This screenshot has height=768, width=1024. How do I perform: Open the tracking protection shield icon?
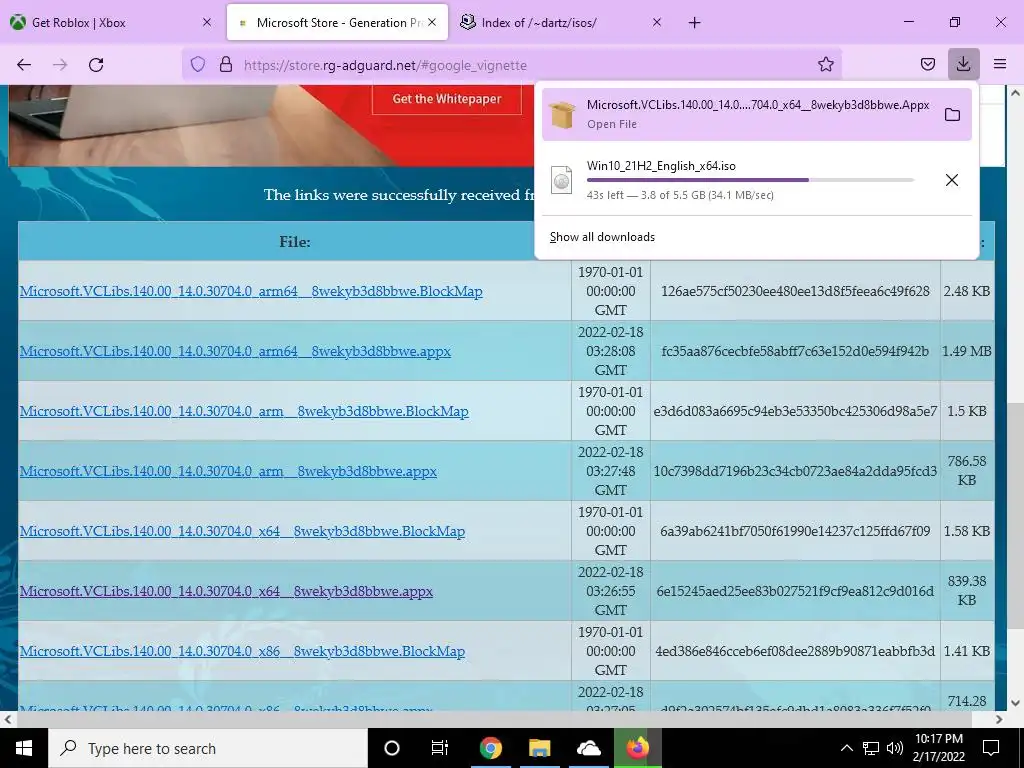click(198, 65)
